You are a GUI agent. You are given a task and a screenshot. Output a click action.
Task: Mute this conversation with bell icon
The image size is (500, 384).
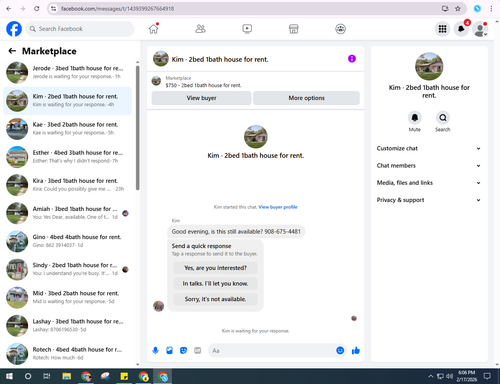tap(415, 118)
